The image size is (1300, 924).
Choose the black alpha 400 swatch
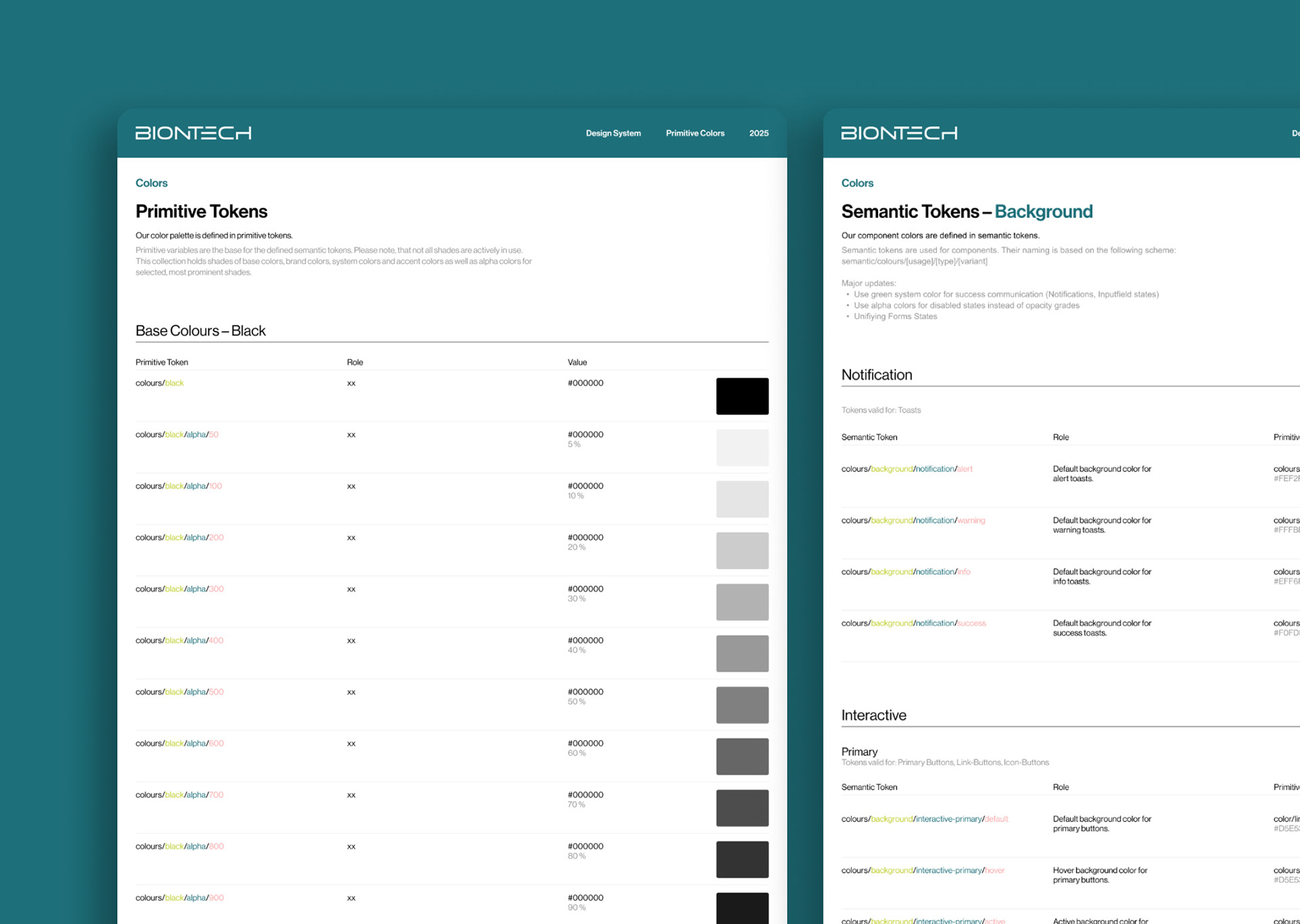point(742,653)
